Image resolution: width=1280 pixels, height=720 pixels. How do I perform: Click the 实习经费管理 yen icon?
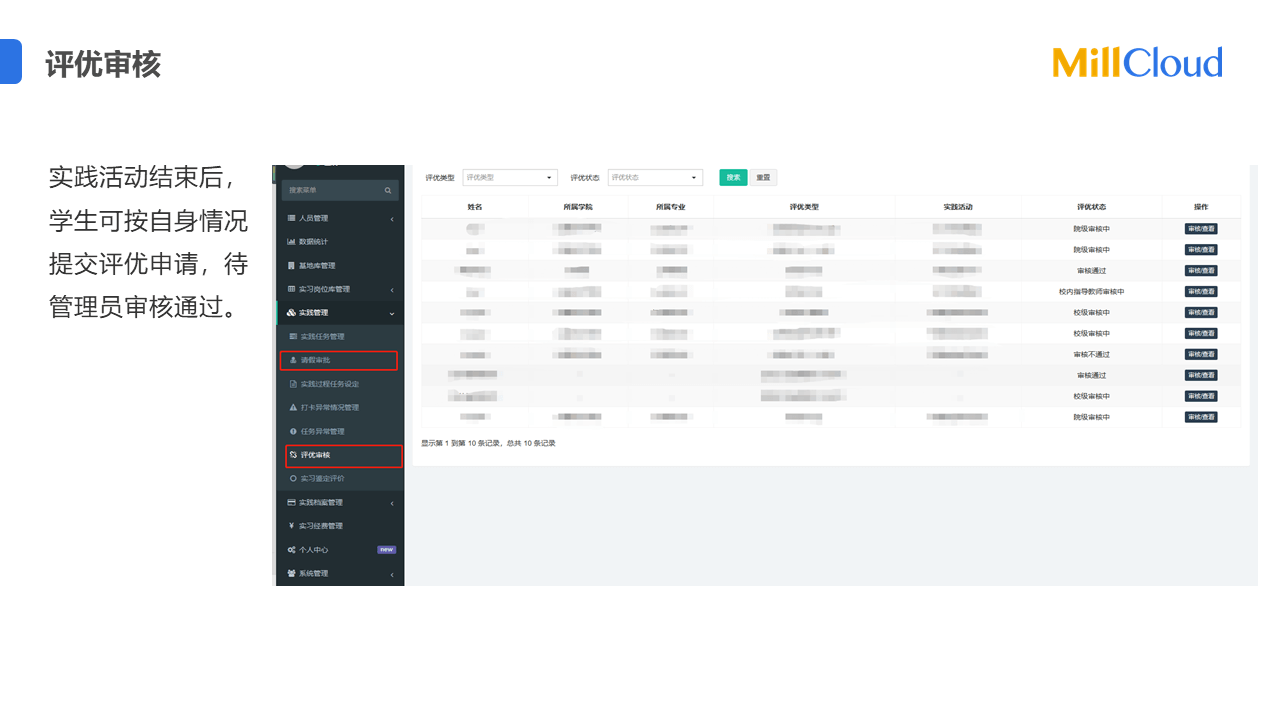[x=291, y=526]
